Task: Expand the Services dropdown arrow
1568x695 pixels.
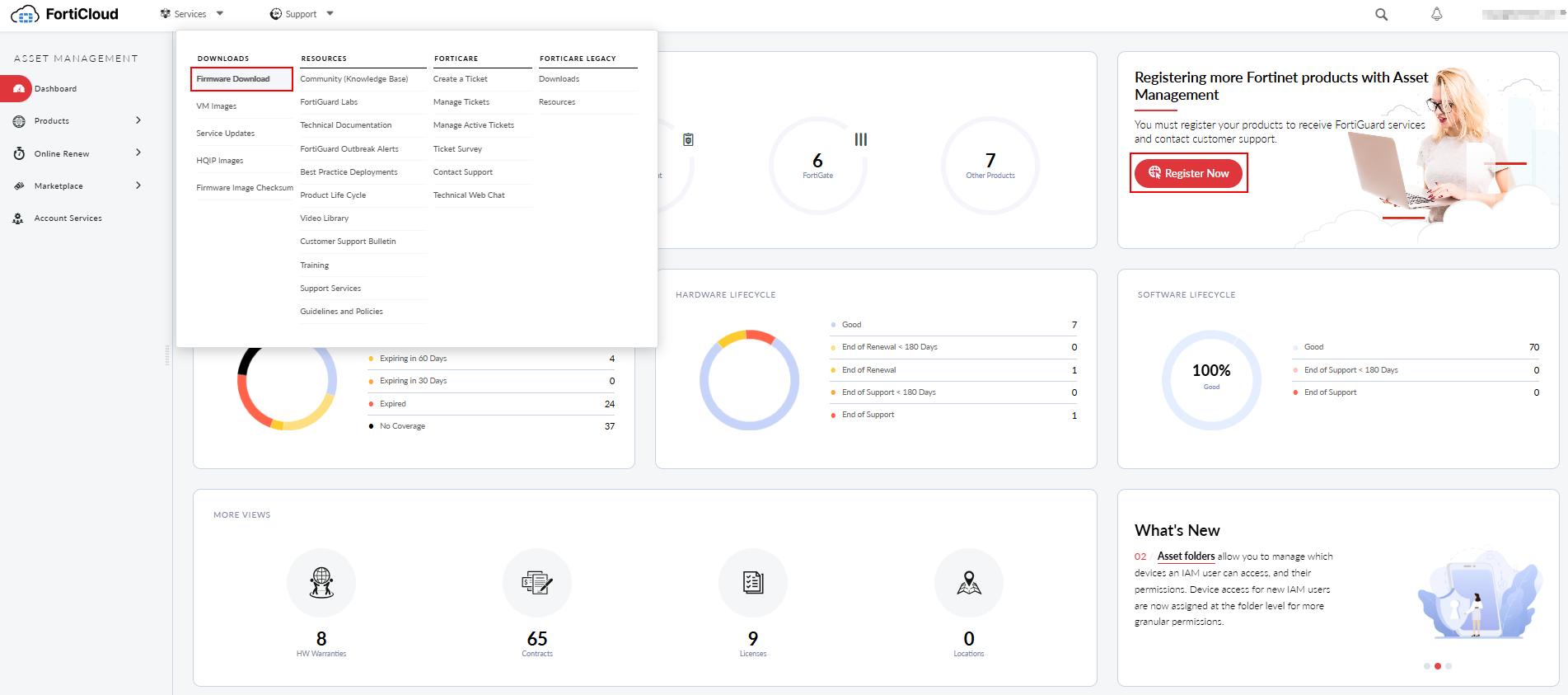Action: (x=220, y=14)
